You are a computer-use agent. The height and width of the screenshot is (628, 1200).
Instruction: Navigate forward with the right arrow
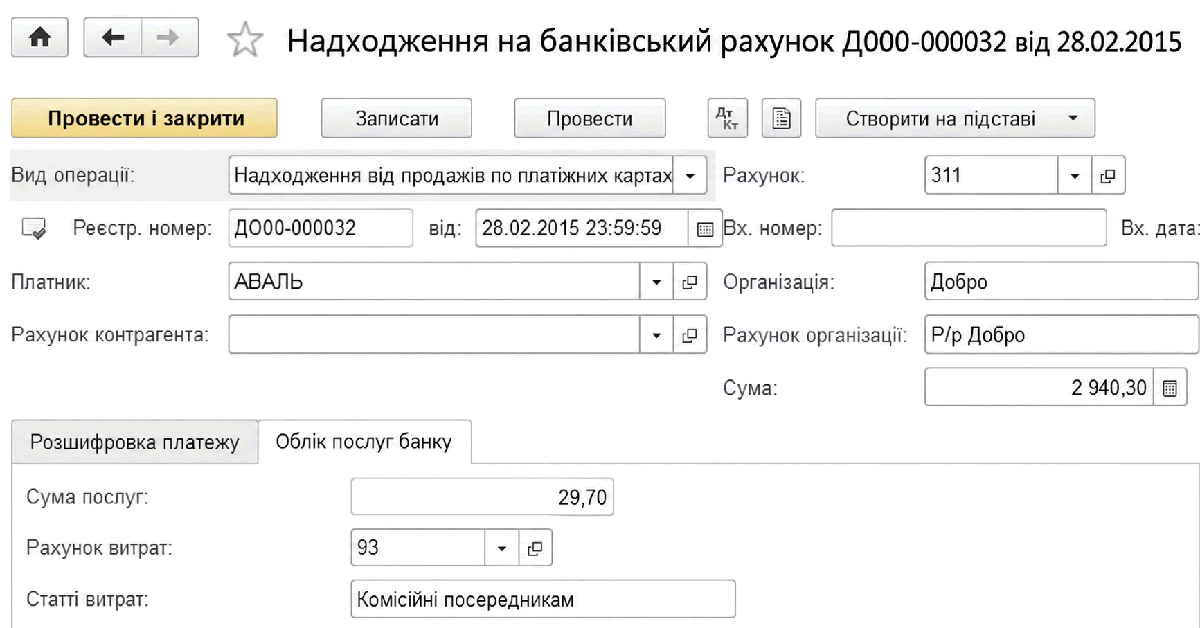pyautogui.click(x=169, y=37)
